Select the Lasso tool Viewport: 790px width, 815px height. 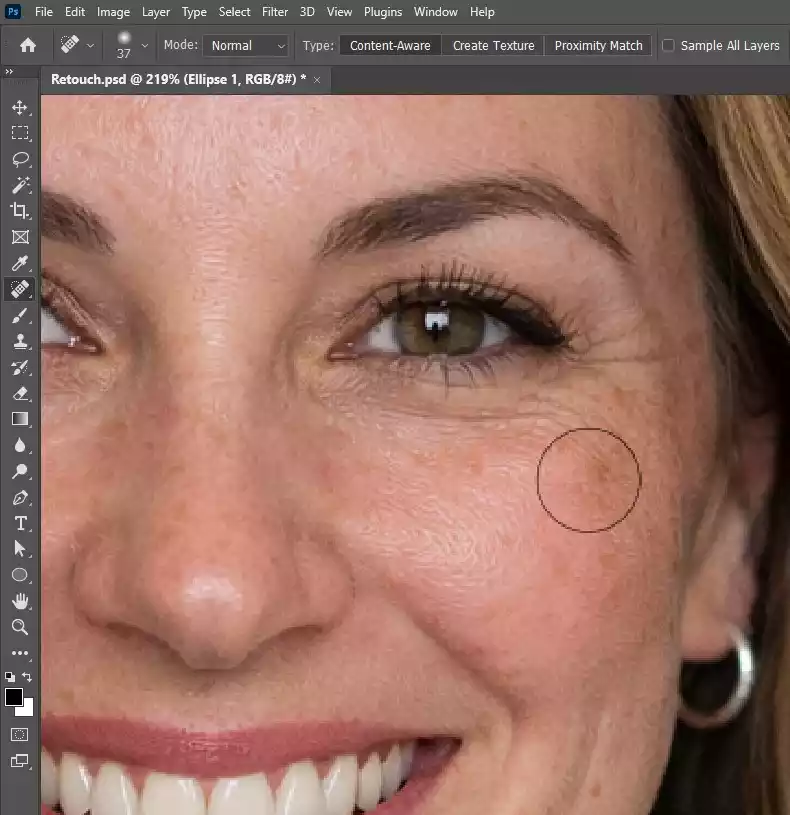20,159
